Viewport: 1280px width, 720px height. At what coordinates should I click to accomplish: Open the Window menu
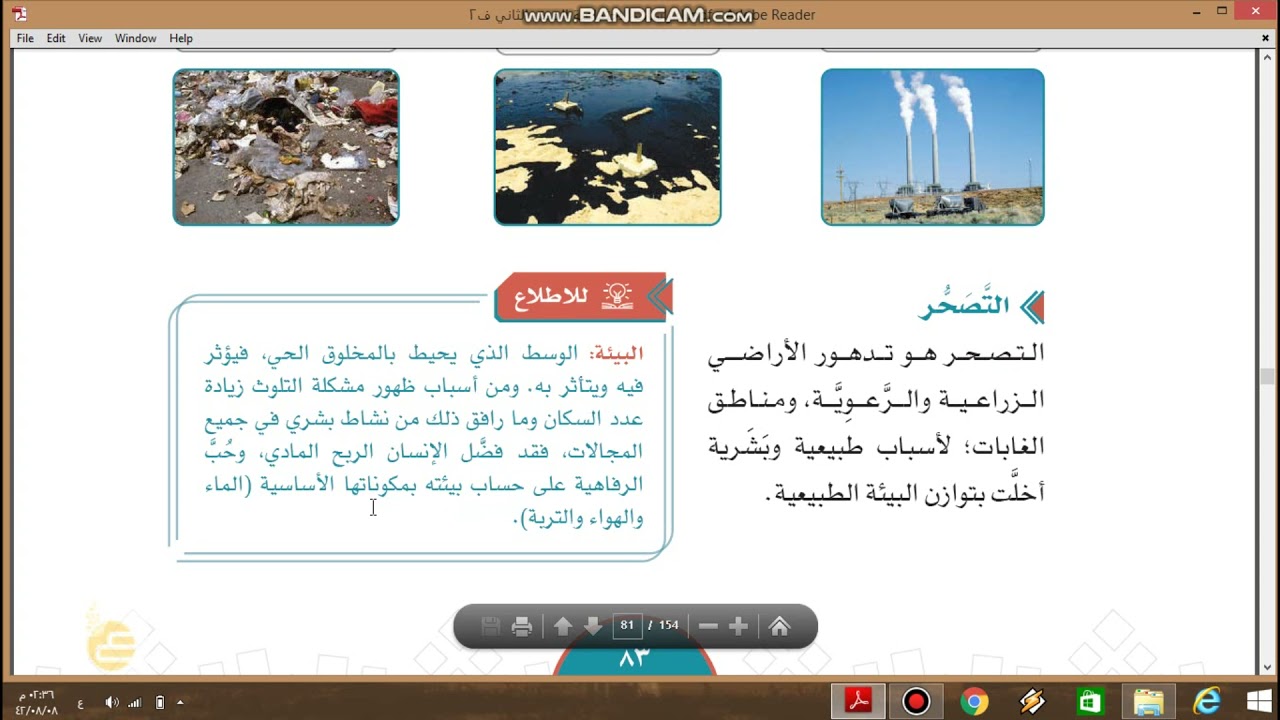(x=135, y=38)
